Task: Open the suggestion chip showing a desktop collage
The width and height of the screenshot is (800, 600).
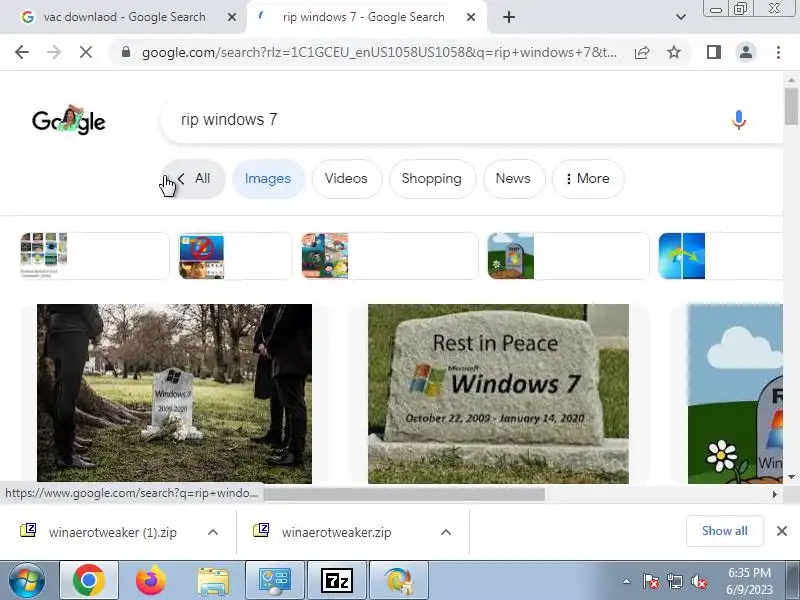Action: click(95, 256)
